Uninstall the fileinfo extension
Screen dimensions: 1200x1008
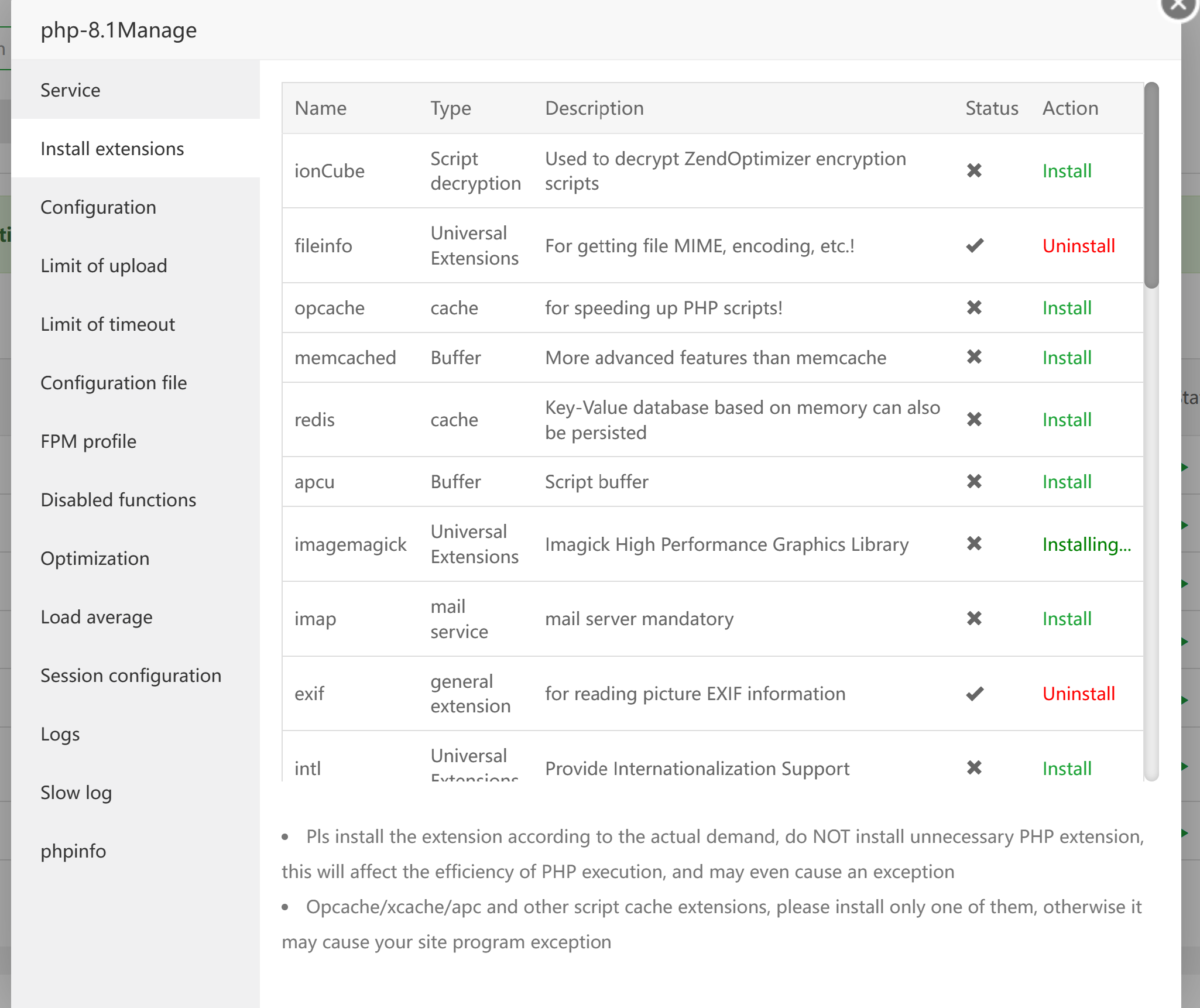pyautogui.click(x=1078, y=246)
